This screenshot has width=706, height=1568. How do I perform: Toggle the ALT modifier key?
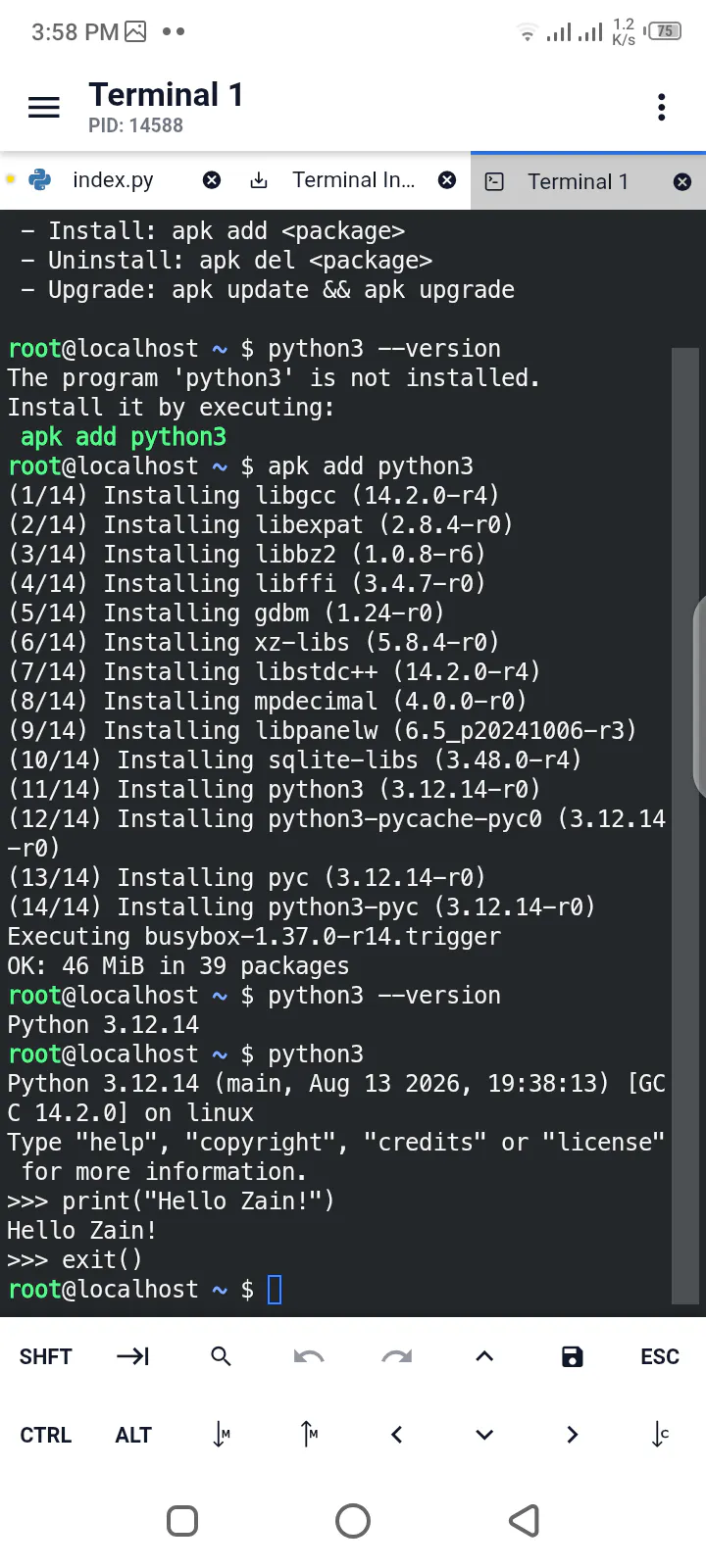133,1435
